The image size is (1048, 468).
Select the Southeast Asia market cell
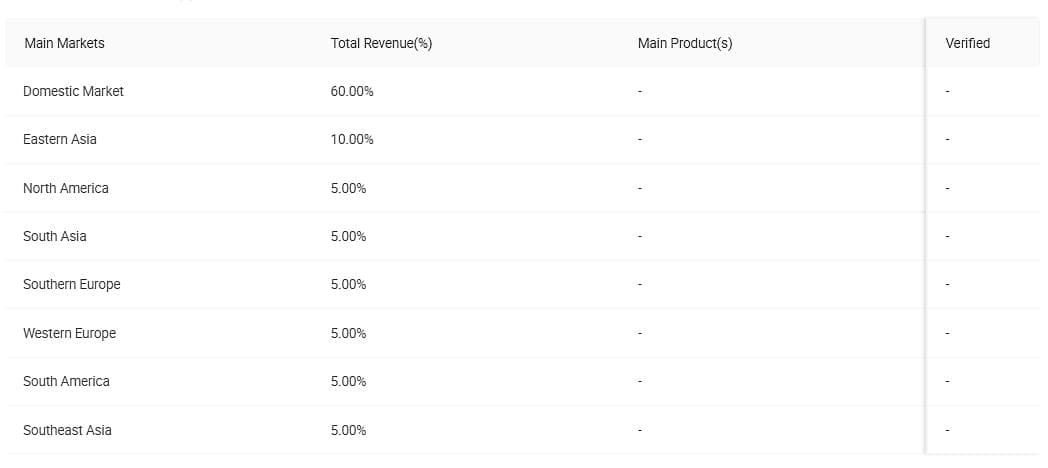(67, 430)
